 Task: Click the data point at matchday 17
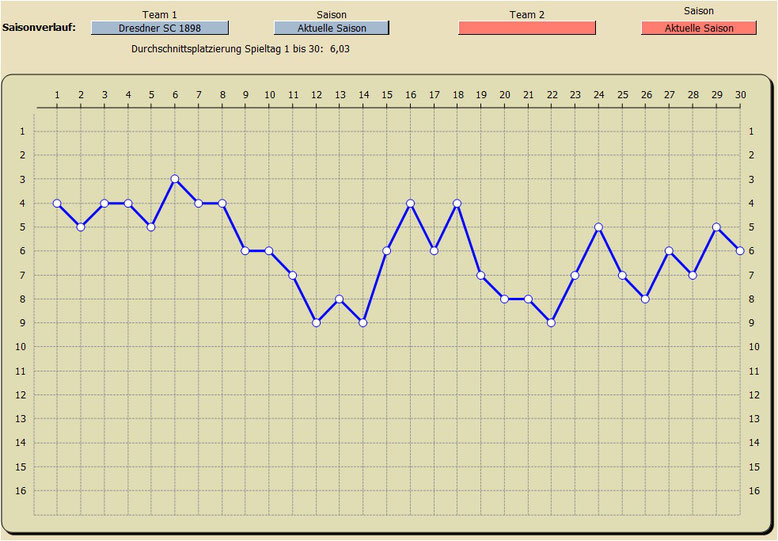coord(434,251)
